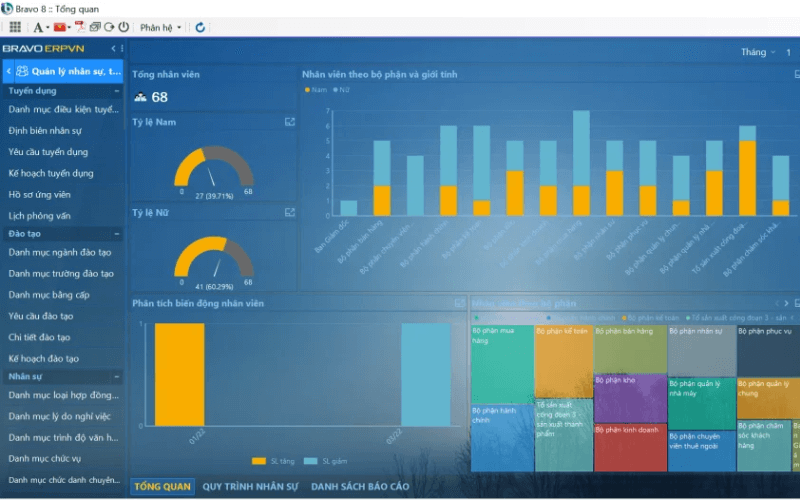This screenshot has width=800, height=500.
Task: Click the PDF export toolbar icon
Action: 78,27
